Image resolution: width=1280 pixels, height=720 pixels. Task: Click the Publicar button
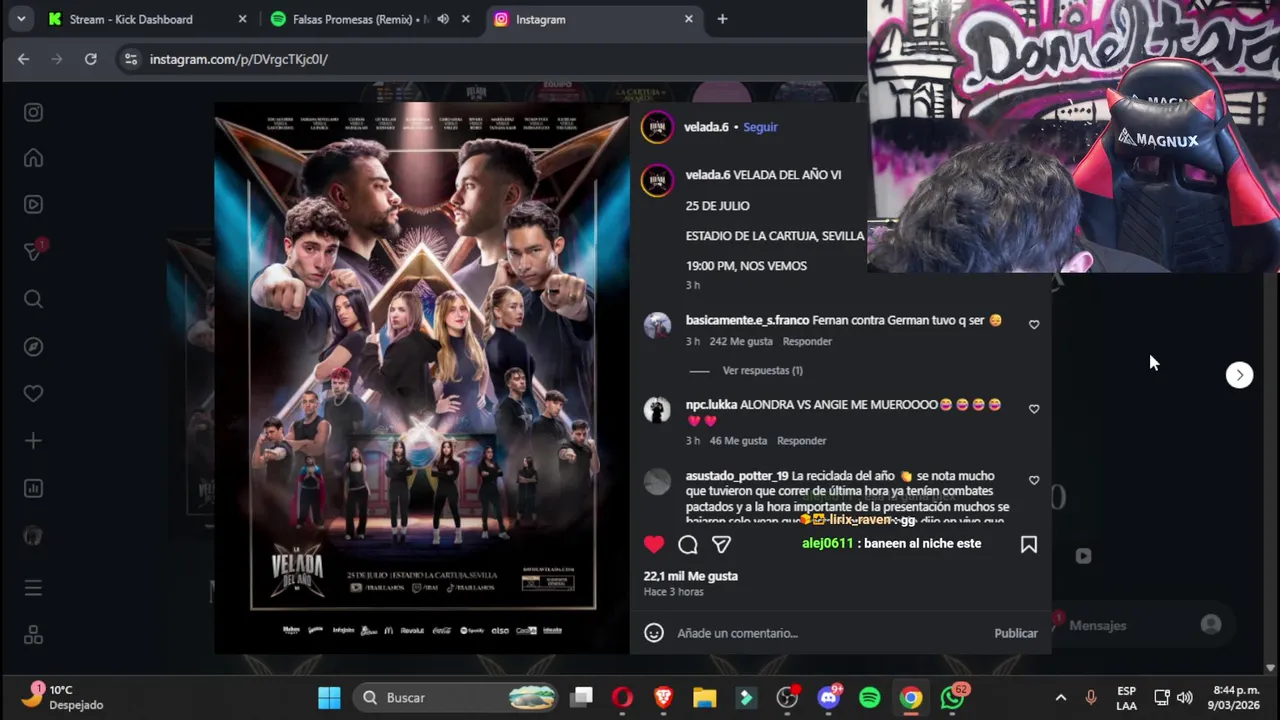[x=1016, y=633]
